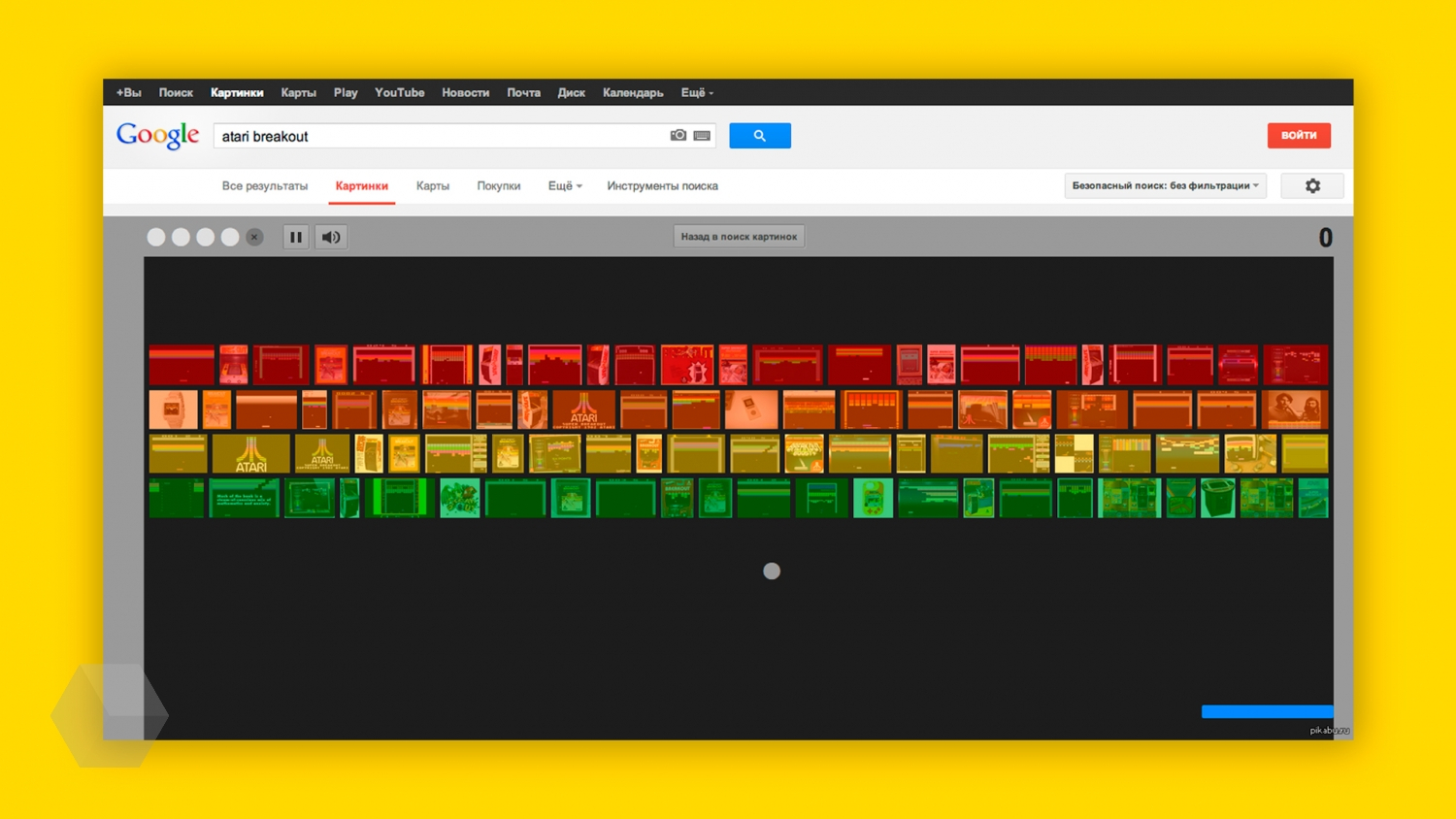1456x819 pixels.
Task: Click +Вы in top bar
Action: [x=129, y=93]
